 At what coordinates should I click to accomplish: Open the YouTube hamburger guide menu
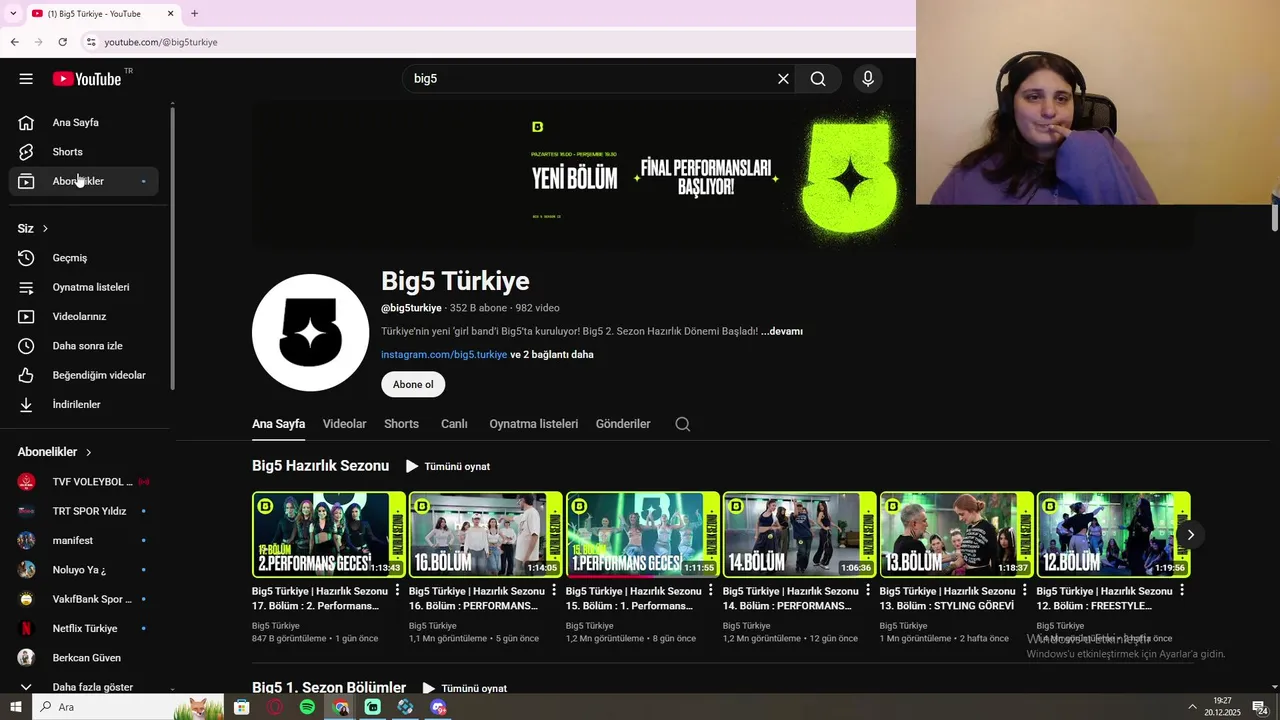tap(26, 79)
